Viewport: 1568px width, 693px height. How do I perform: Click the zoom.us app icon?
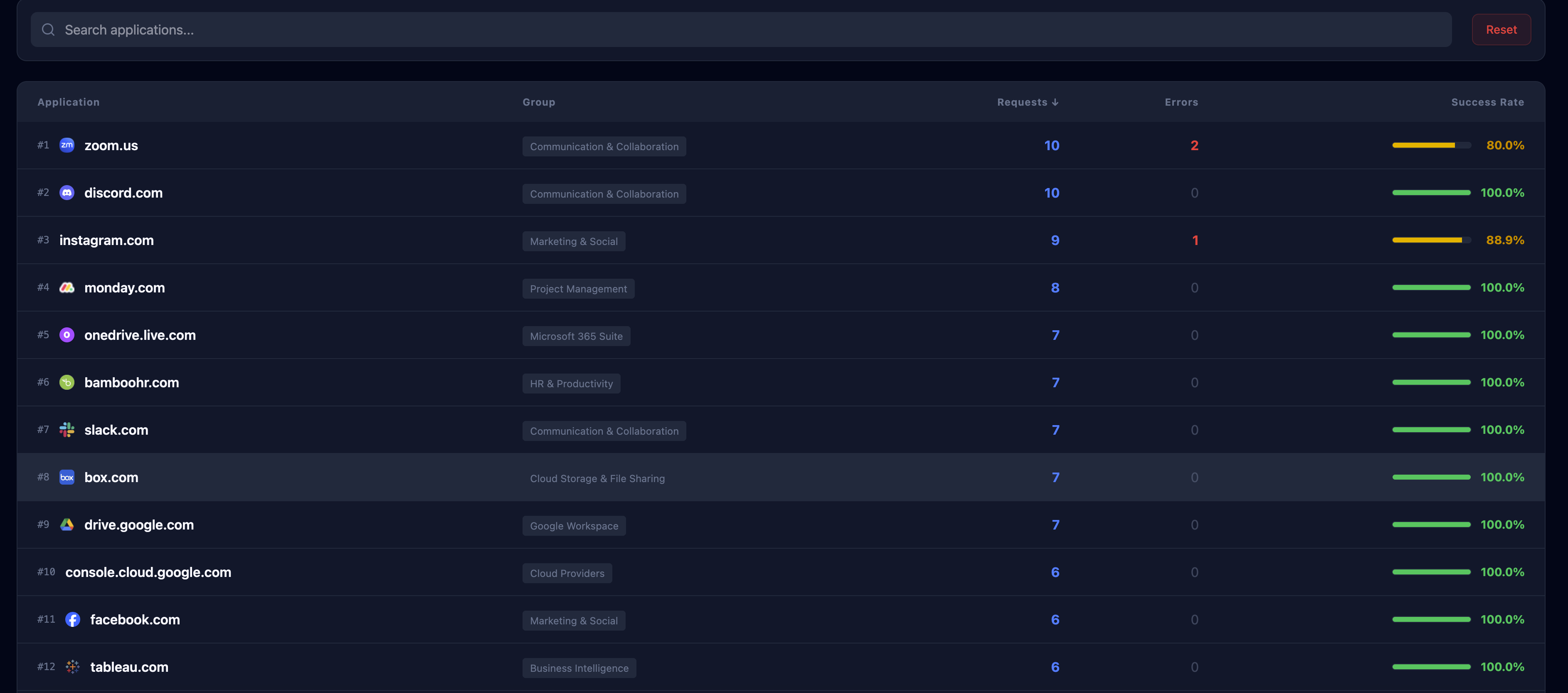click(67, 145)
